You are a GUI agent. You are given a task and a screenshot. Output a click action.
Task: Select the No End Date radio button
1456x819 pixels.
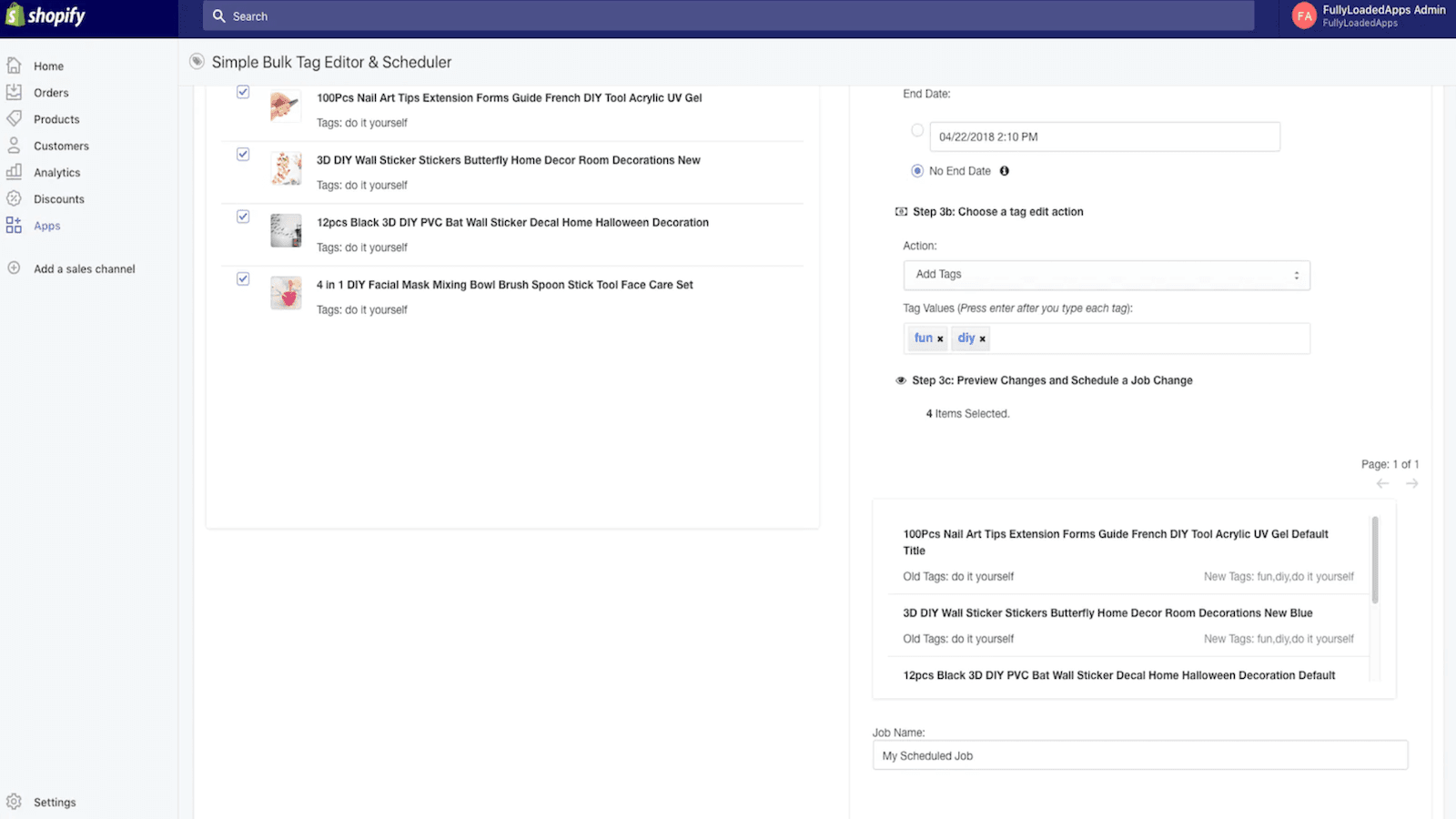point(917,171)
